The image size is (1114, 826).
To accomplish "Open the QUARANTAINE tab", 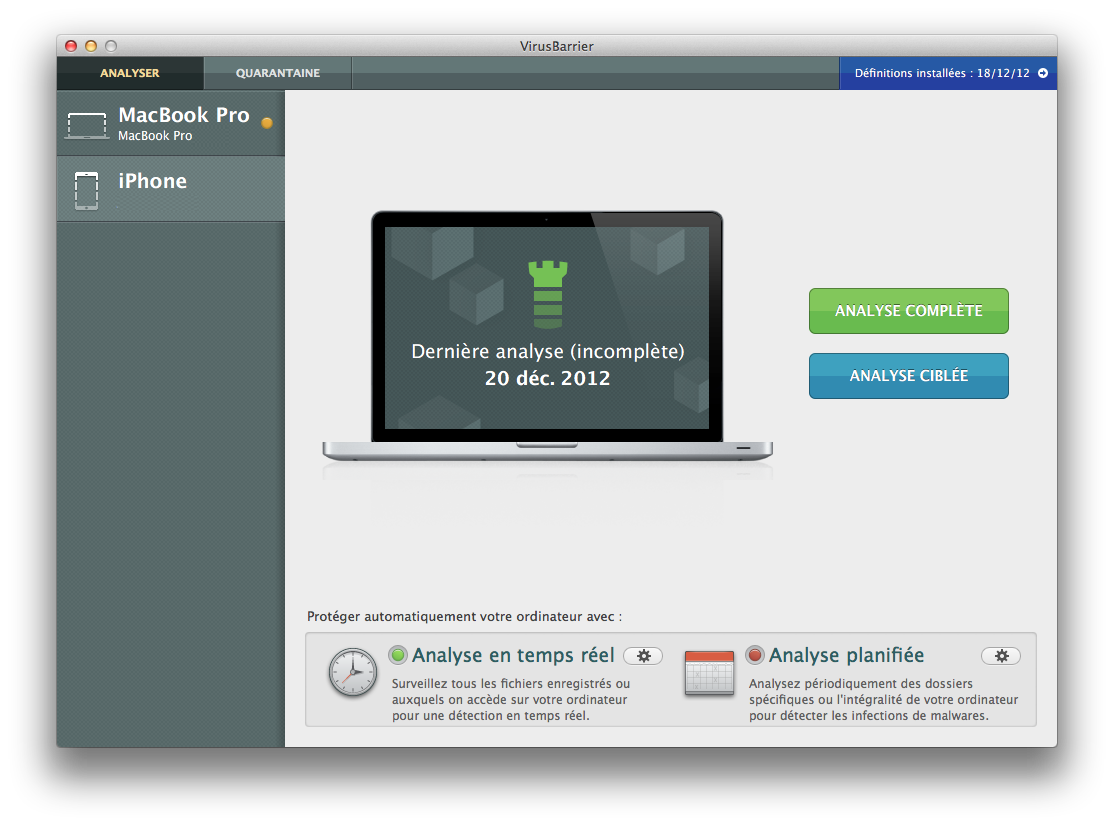I will click(278, 73).
